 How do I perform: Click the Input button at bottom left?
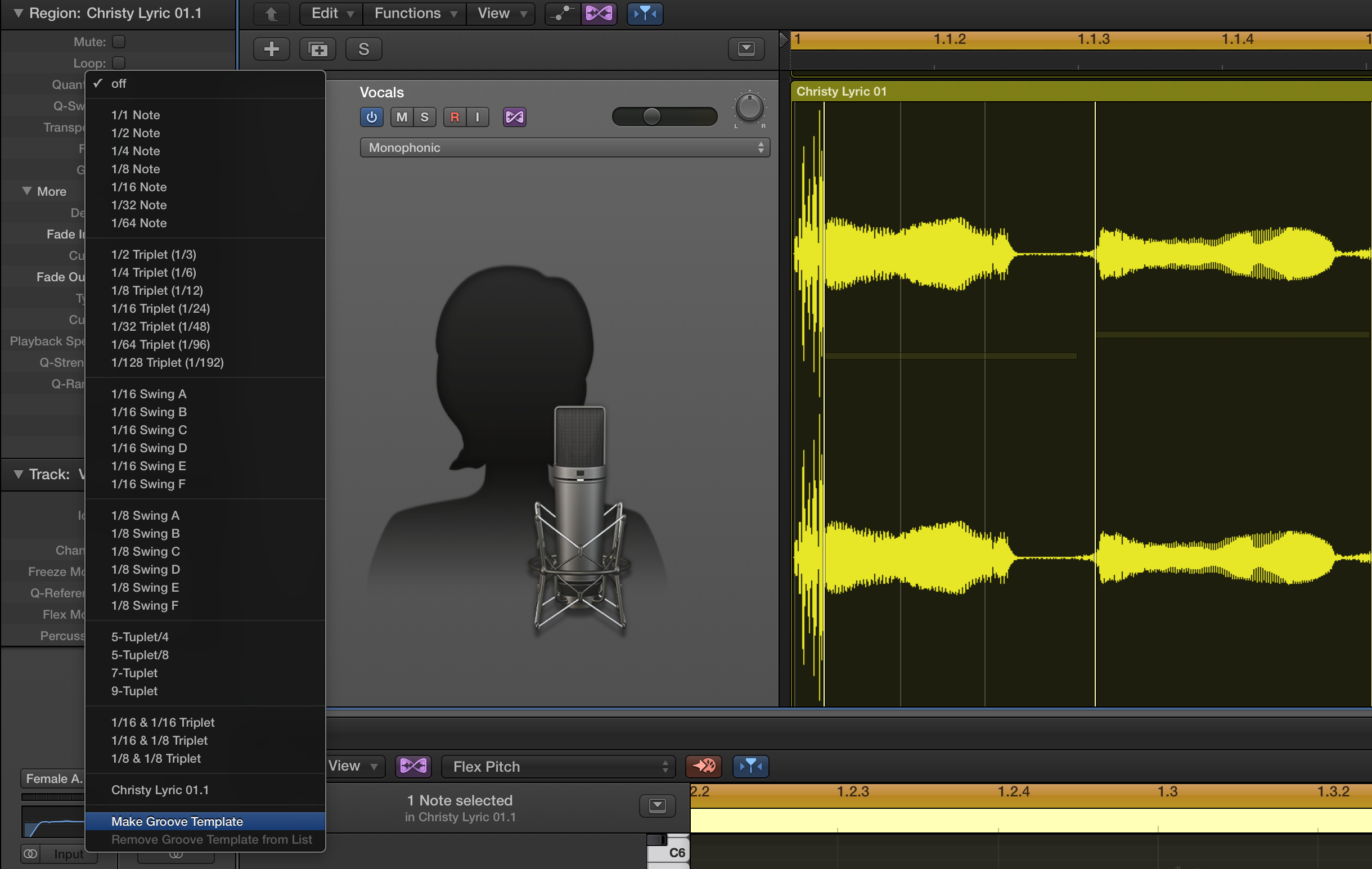(x=68, y=854)
